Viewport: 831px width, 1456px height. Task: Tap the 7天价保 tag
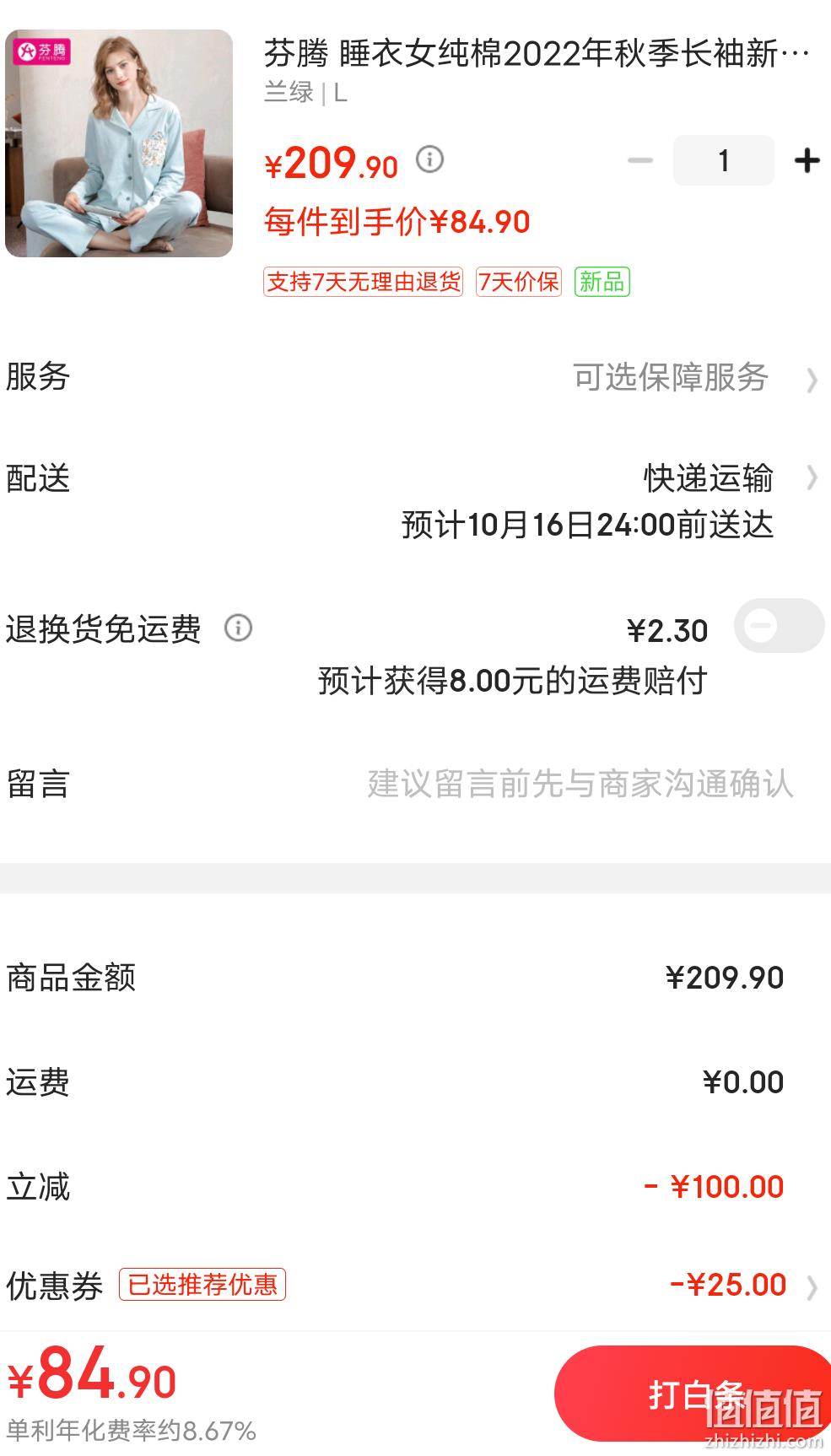point(519,282)
